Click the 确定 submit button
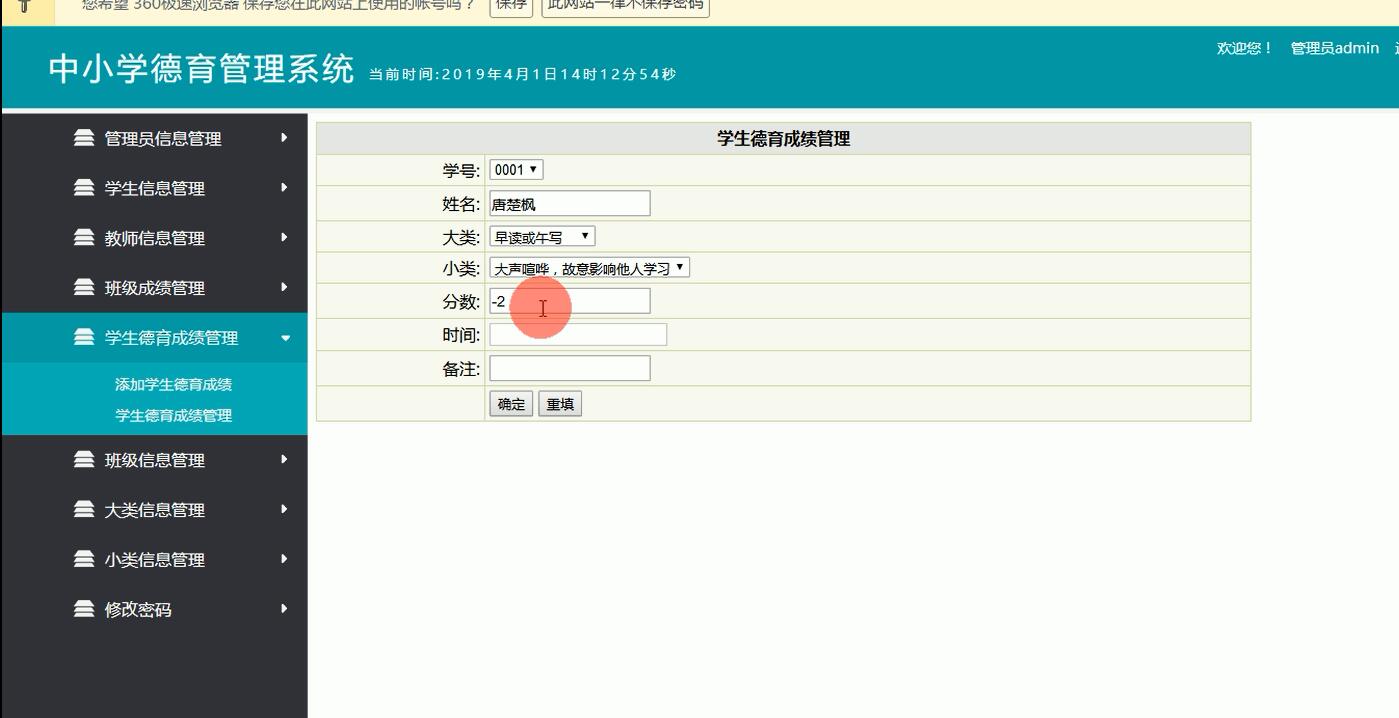 [511, 404]
